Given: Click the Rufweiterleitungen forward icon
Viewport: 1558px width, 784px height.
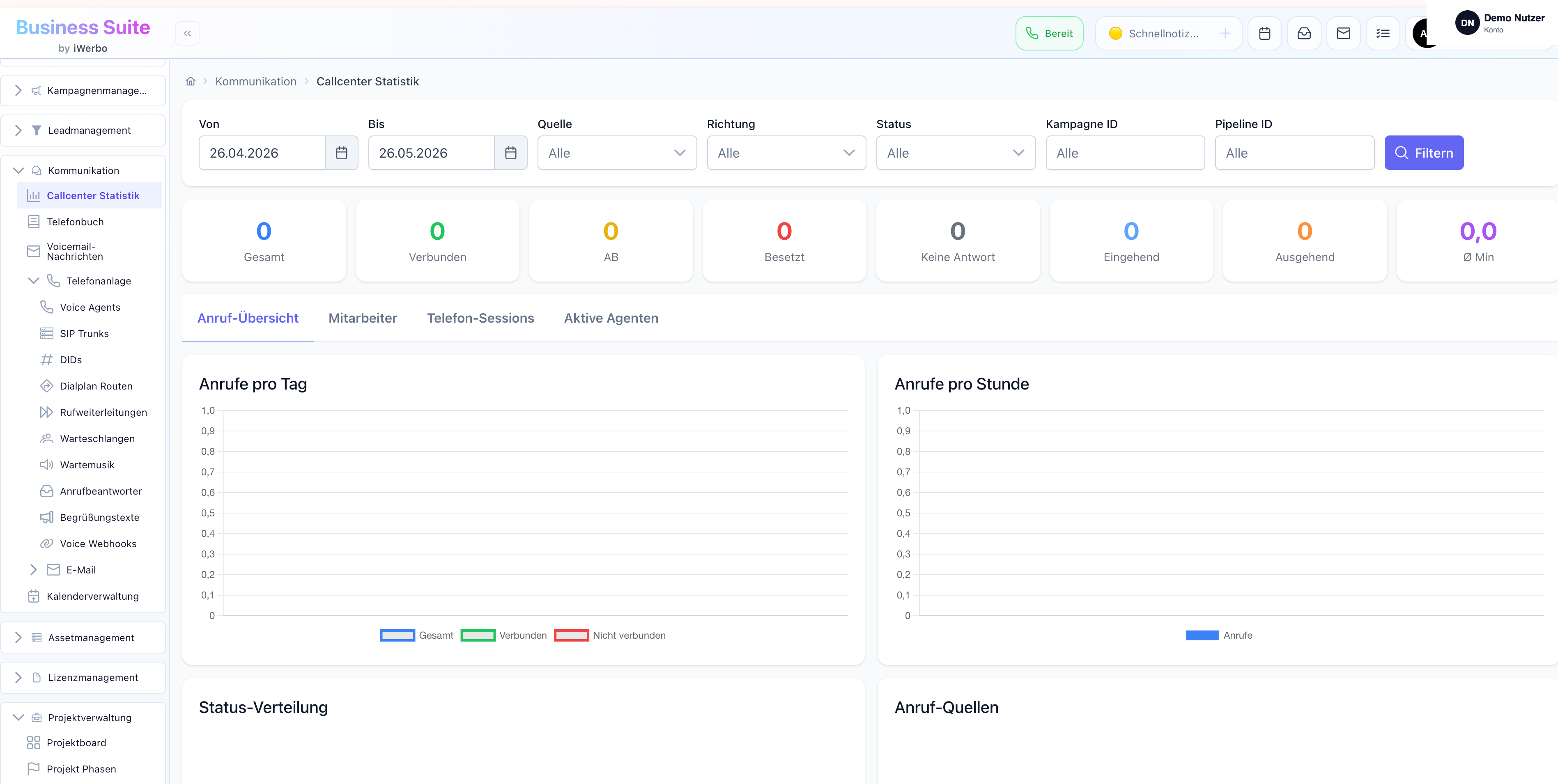Looking at the screenshot, I should (x=46, y=412).
